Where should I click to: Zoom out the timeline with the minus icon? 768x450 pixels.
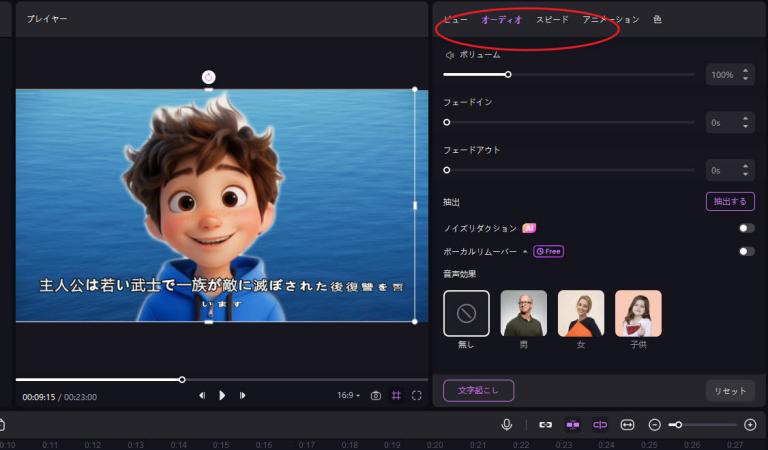(655, 425)
